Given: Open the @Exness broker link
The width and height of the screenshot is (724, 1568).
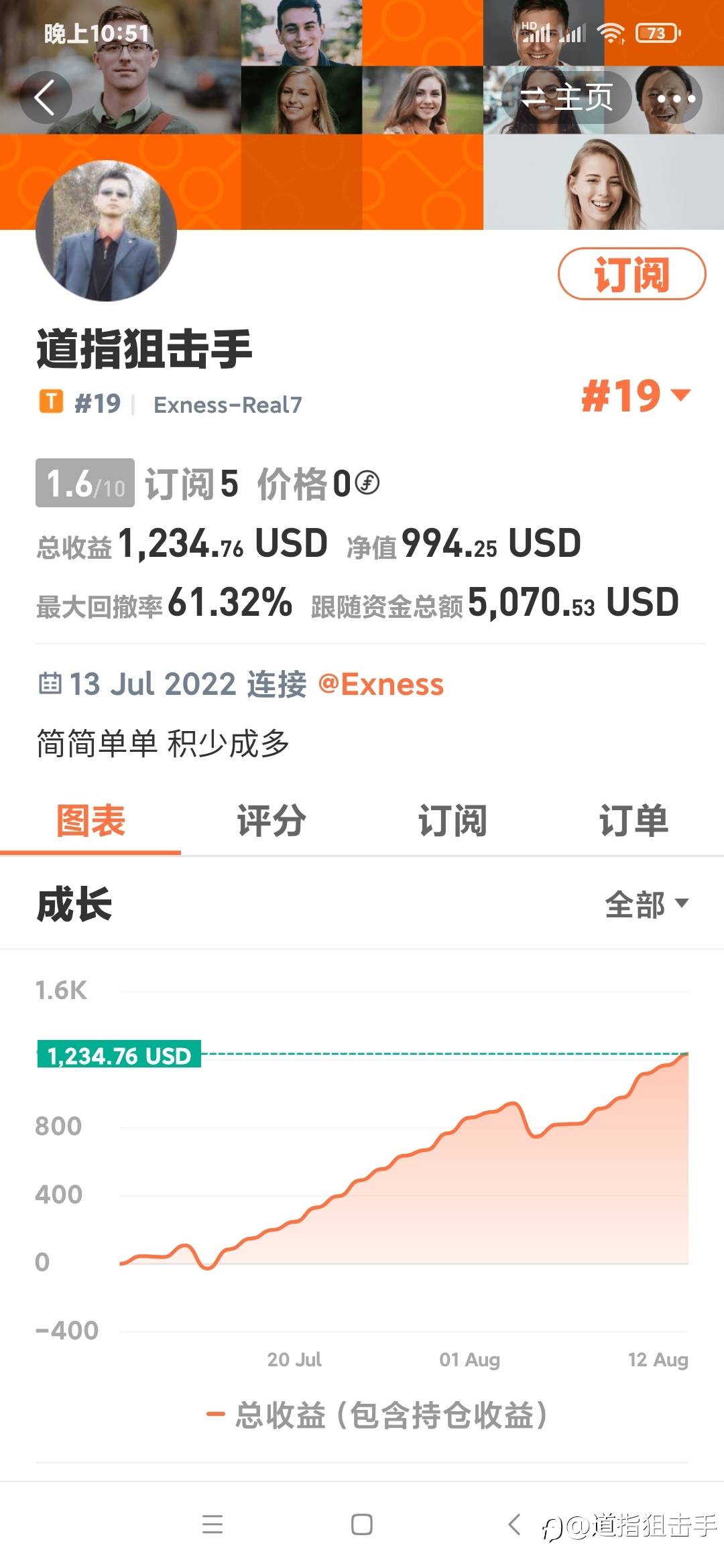Looking at the screenshot, I should point(381,684).
